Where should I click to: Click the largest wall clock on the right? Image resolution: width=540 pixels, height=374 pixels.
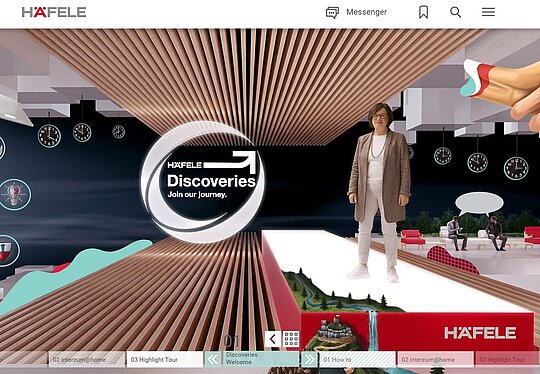(x=516, y=168)
